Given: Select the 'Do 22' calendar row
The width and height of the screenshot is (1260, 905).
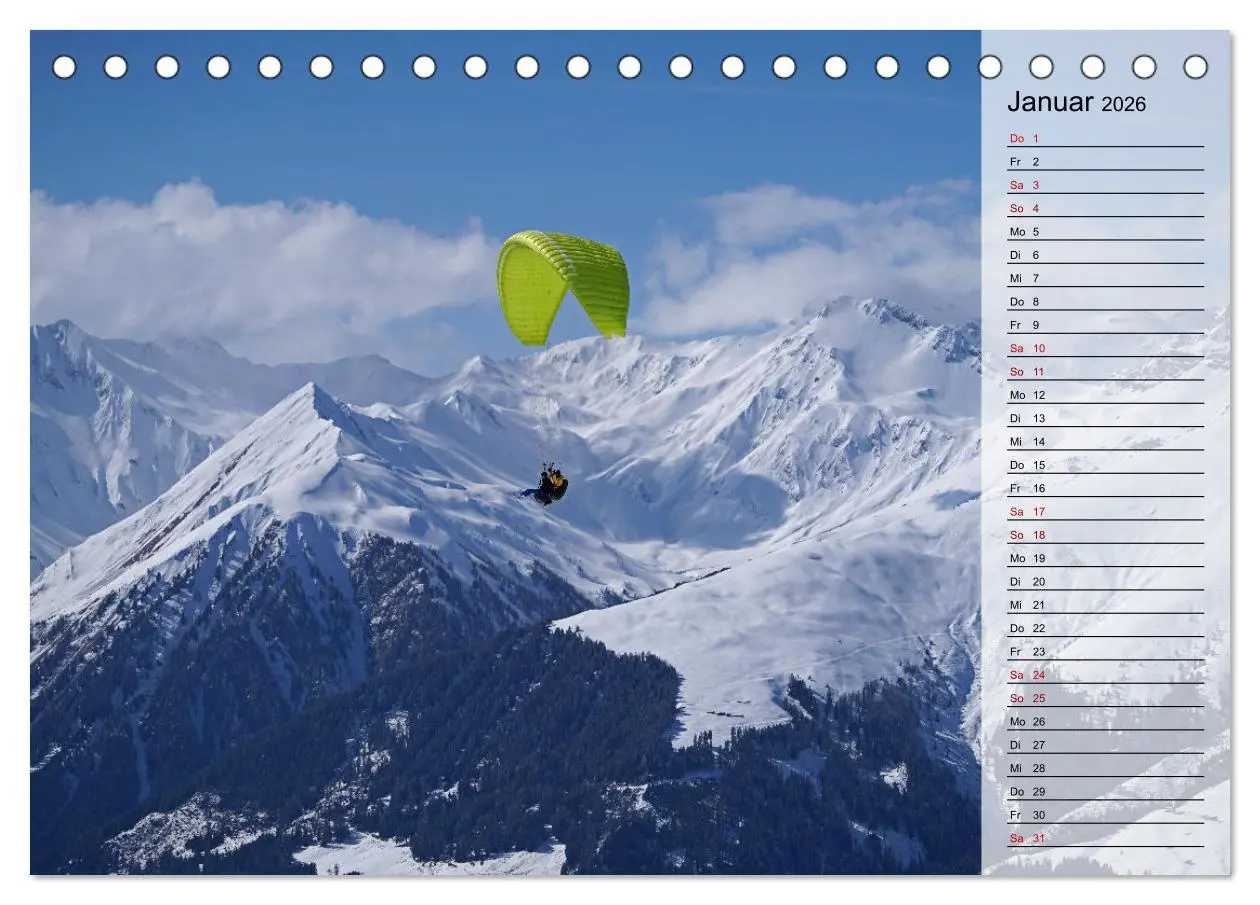Looking at the screenshot, I should [1105, 628].
